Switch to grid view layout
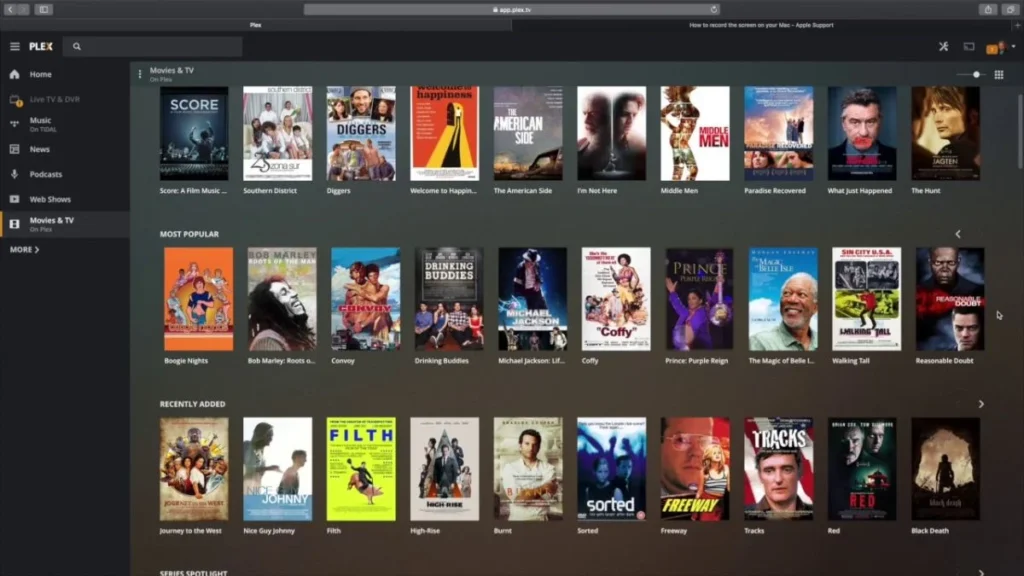 coord(1000,74)
